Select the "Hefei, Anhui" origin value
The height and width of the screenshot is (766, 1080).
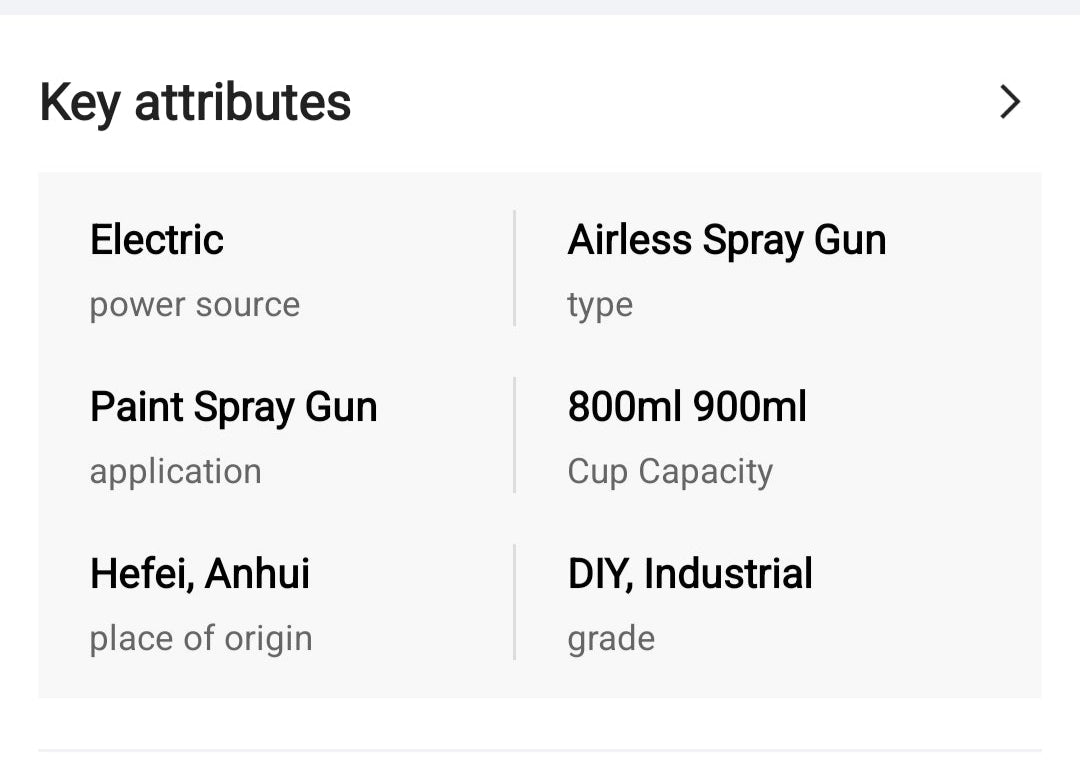point(200,574)
